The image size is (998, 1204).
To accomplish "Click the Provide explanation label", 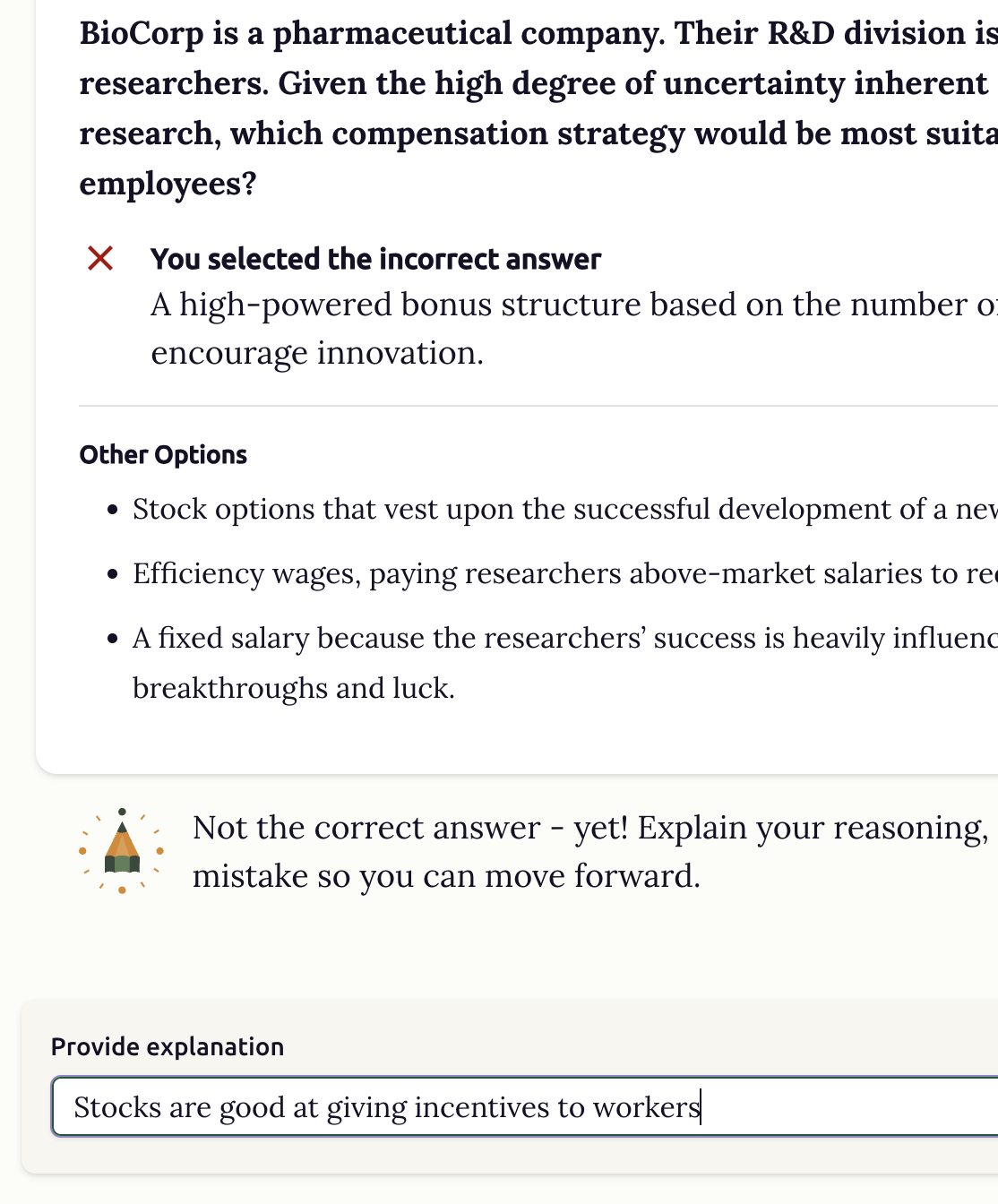I will click(x=168, y=1046).
